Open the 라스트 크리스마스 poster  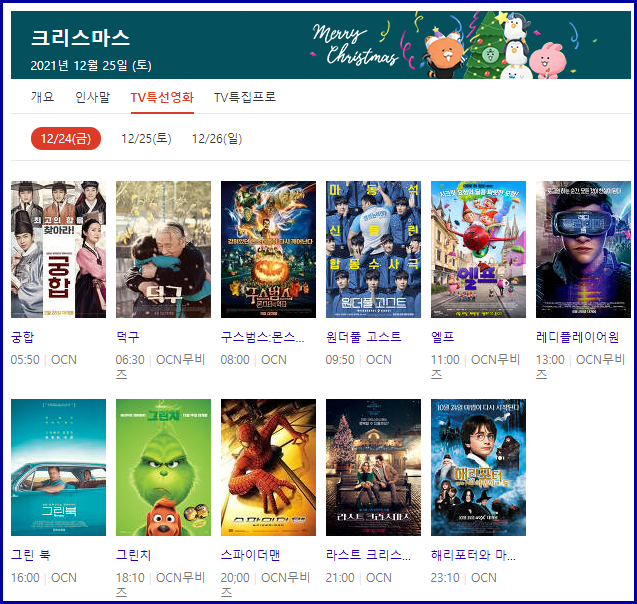(373, 468)
